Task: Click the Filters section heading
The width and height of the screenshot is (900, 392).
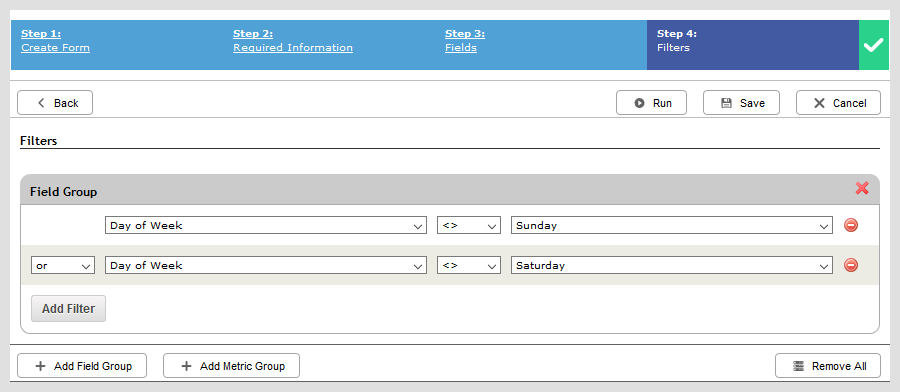Action: pos(38,141)
